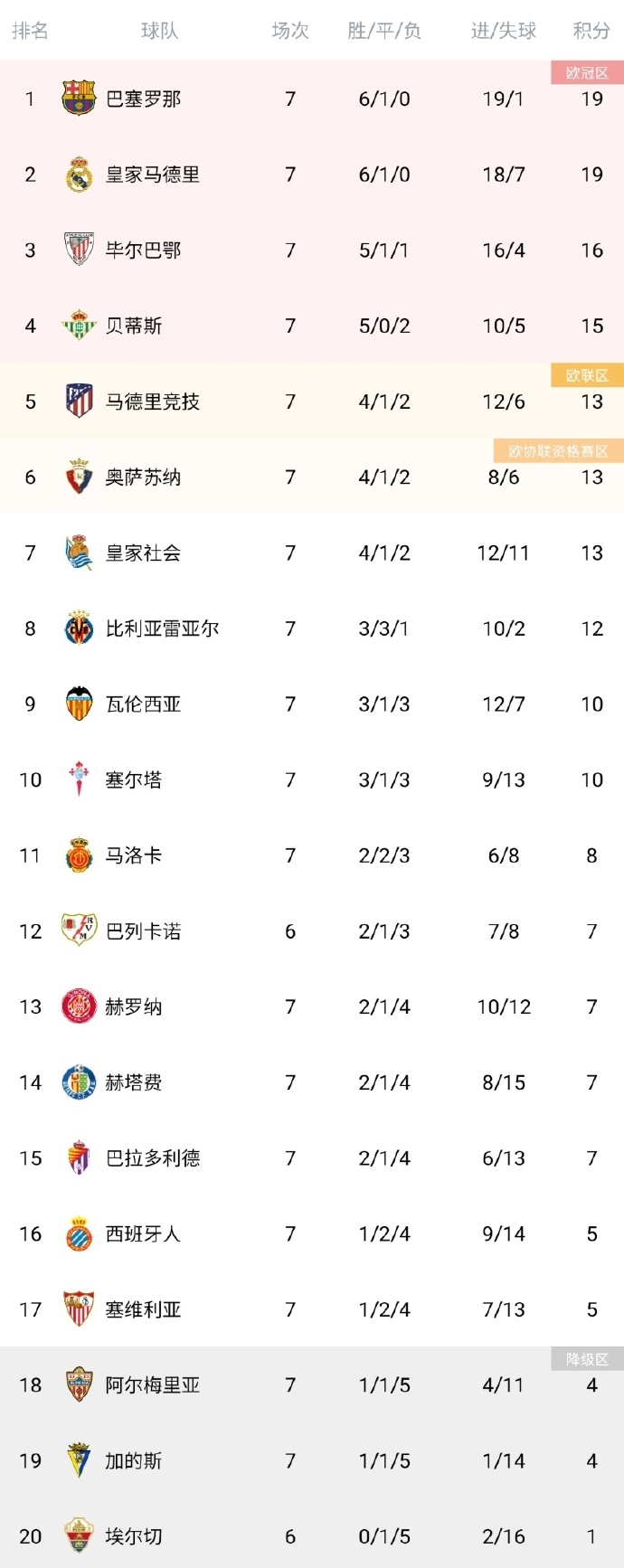This screenshot has width=624, height=1568.
Task: Click the Valencia bat crest icon
Action: click(x=79, y=704)
